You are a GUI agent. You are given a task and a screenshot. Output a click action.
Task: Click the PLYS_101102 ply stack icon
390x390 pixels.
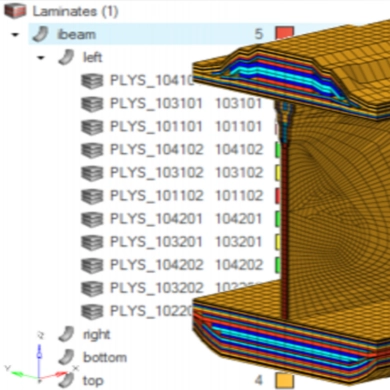92,196
